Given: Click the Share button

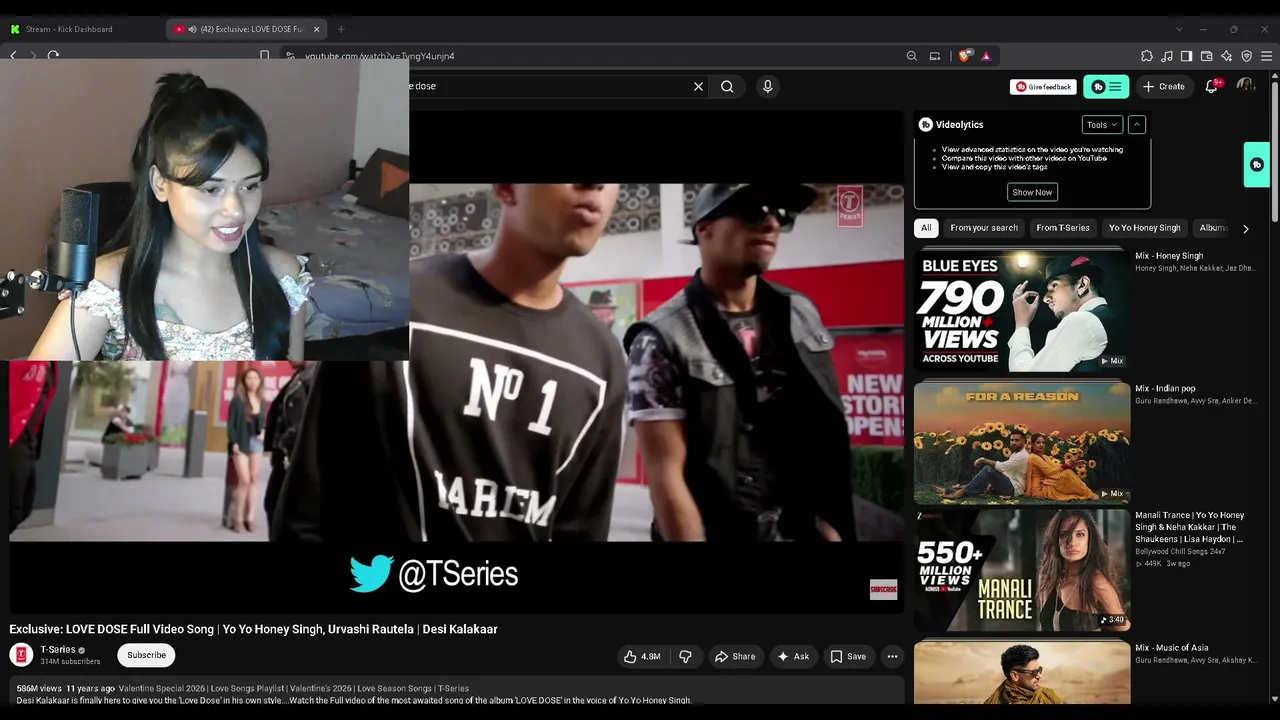Looking at the screenshot, I should [735, 657].
